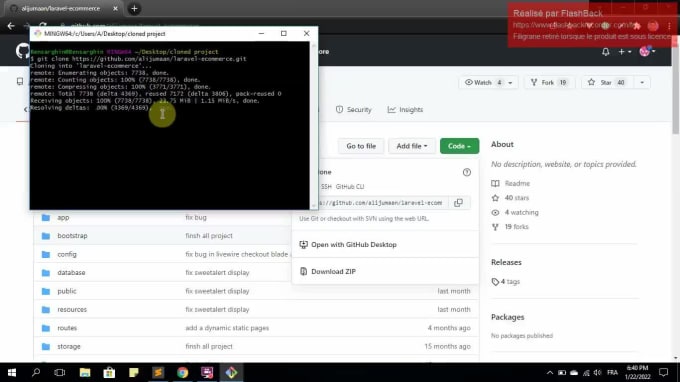Click the GitHub logo home icon
The image size is (680, 382).
(23, 51)
